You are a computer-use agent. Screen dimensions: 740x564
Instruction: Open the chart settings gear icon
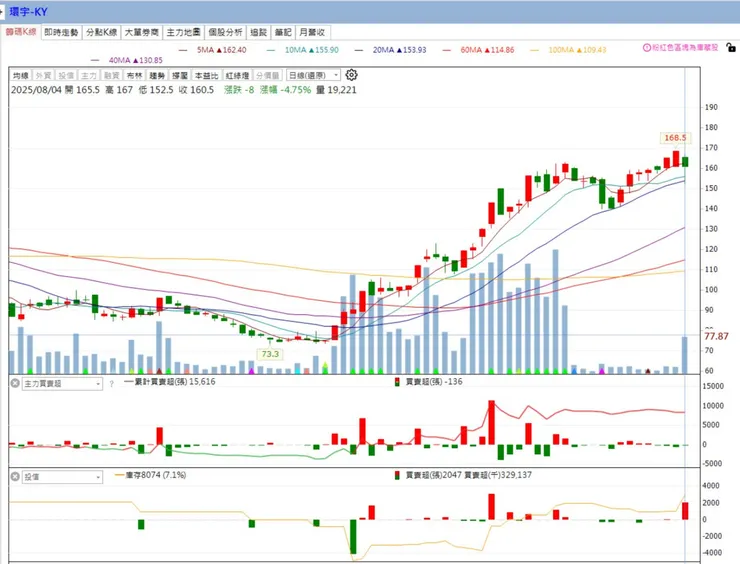click(351, 75)
